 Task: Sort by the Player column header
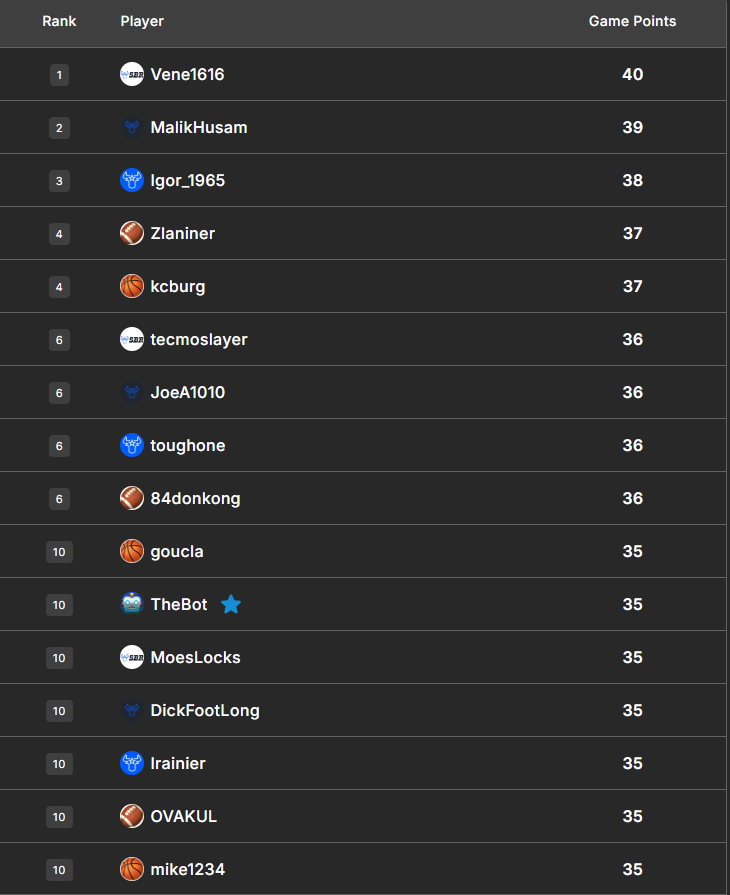point(142,21)
